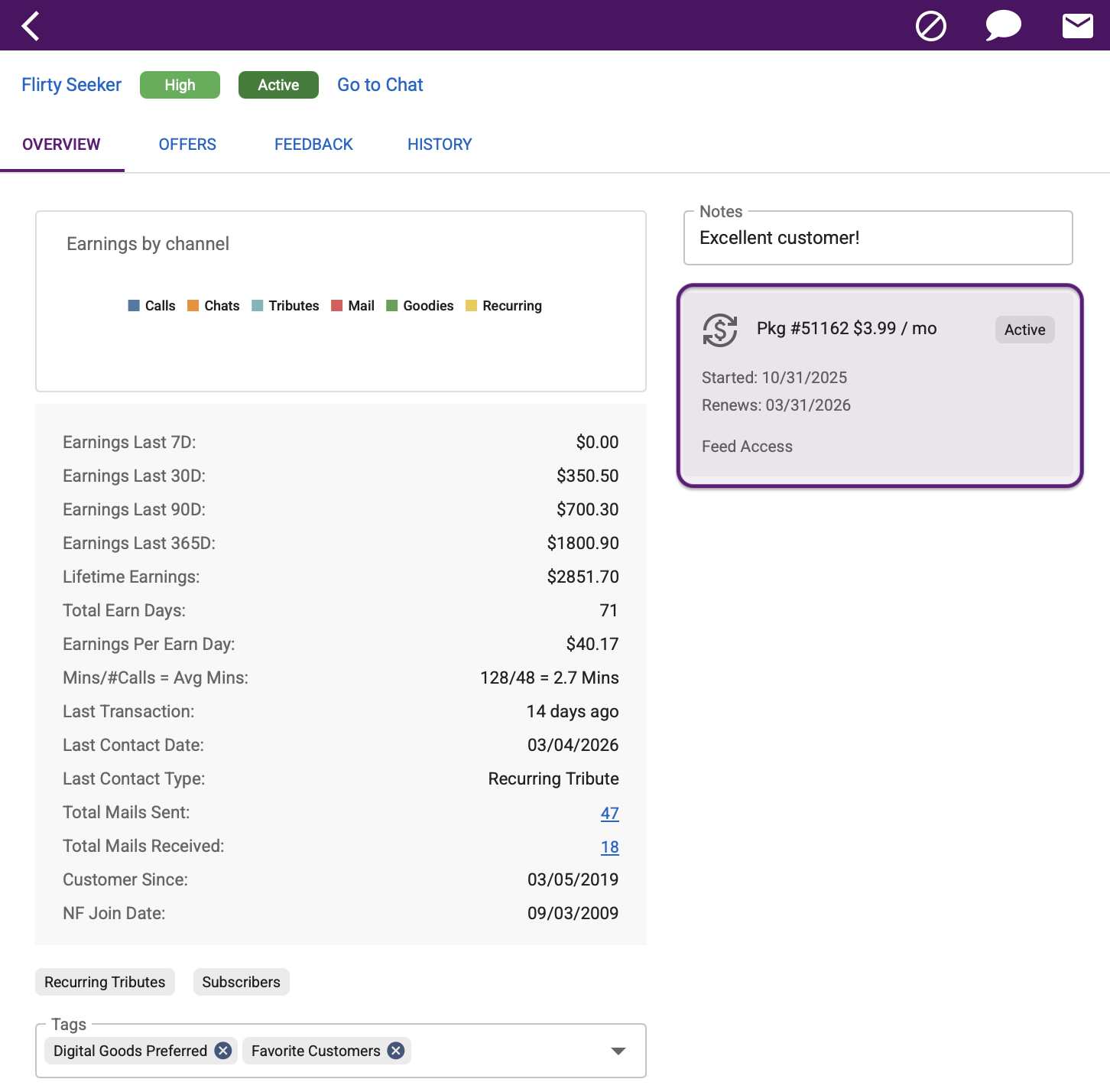The image size is (1110, 1092).
Task: Click the Subscribers chip
Action: tap(241, 982)
